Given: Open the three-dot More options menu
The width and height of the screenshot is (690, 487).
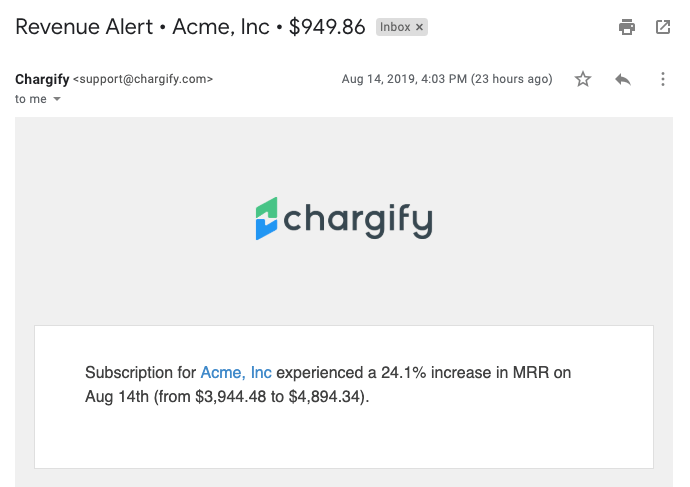Looking at the screenshot, I should 663,79.
